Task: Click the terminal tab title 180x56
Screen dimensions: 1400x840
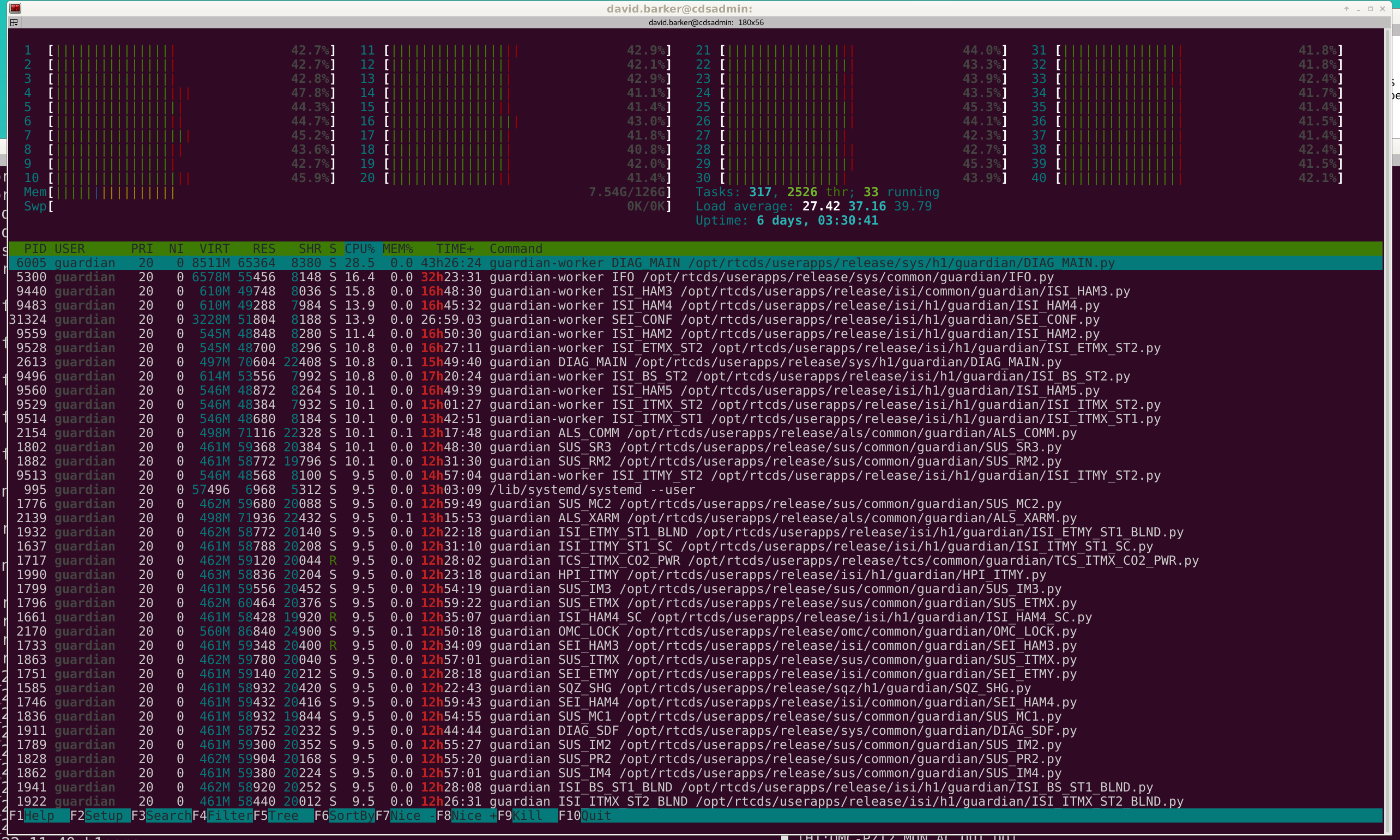Action: point(706,23)
